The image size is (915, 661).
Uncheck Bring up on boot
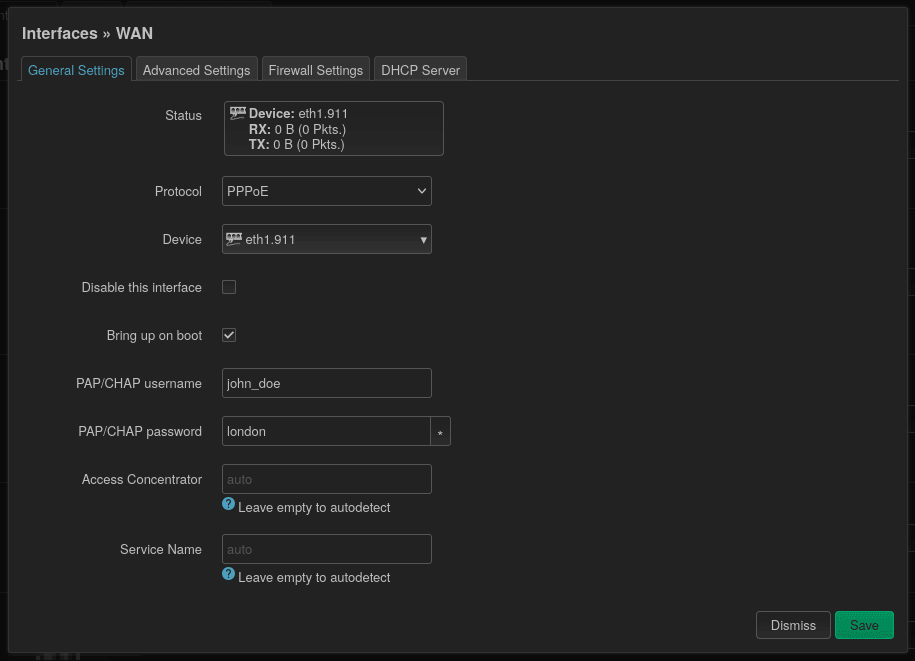click(x=229, y=335)
